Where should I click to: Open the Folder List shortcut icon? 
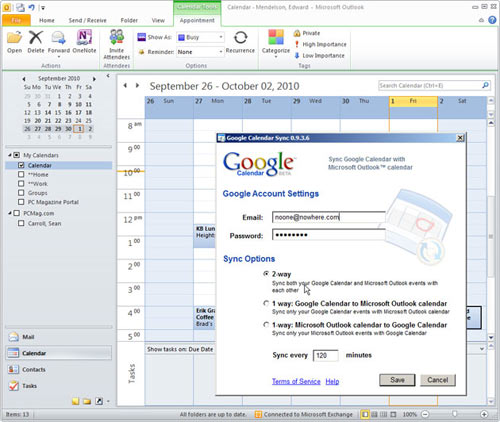click(87, 401)
